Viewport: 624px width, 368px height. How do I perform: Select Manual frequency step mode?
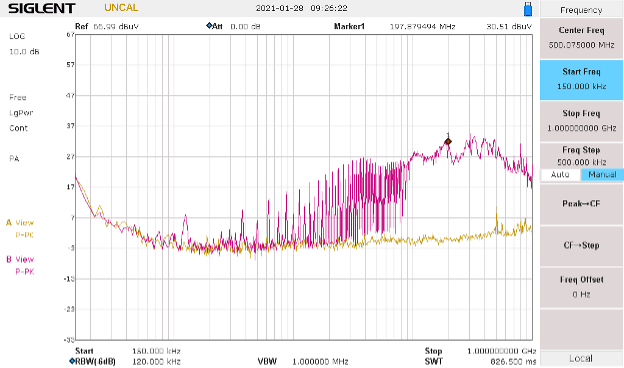[x=602, y=174]
